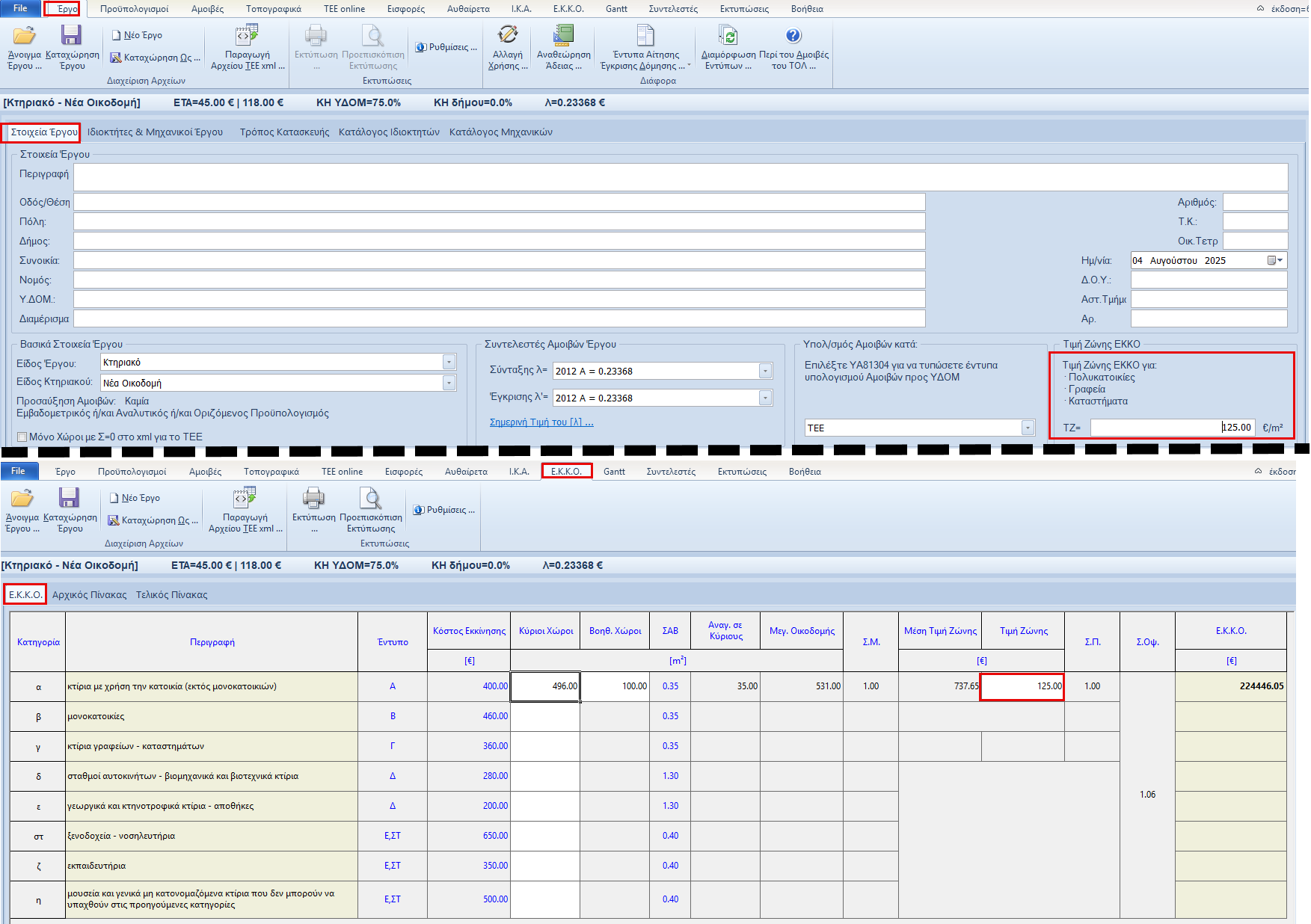Click the Εκτύπωση printer icon in lower ribbon

pyautogui.click(x=313, y=499)
